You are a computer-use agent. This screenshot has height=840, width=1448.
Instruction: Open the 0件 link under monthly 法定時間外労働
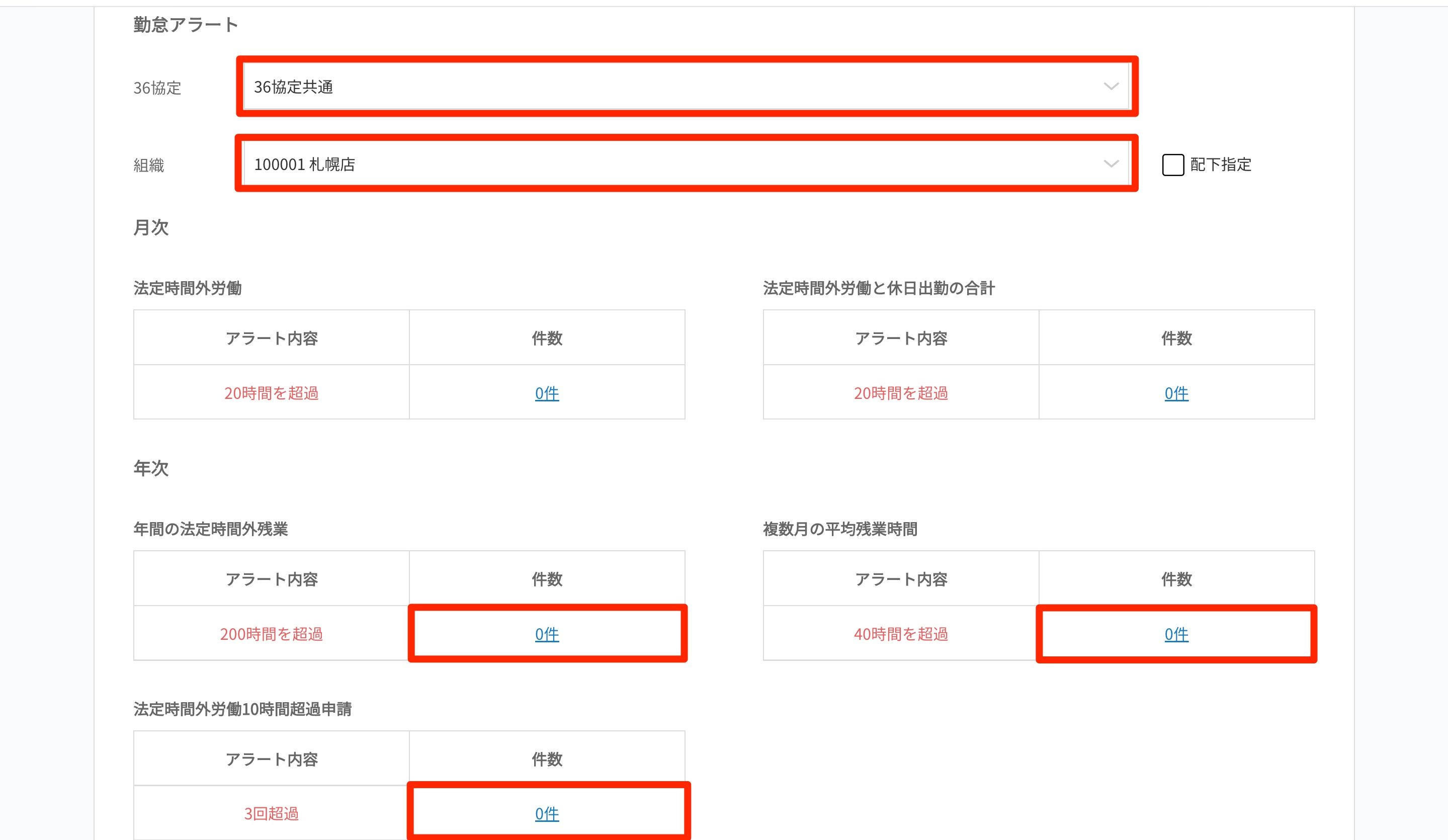(546, 393)
